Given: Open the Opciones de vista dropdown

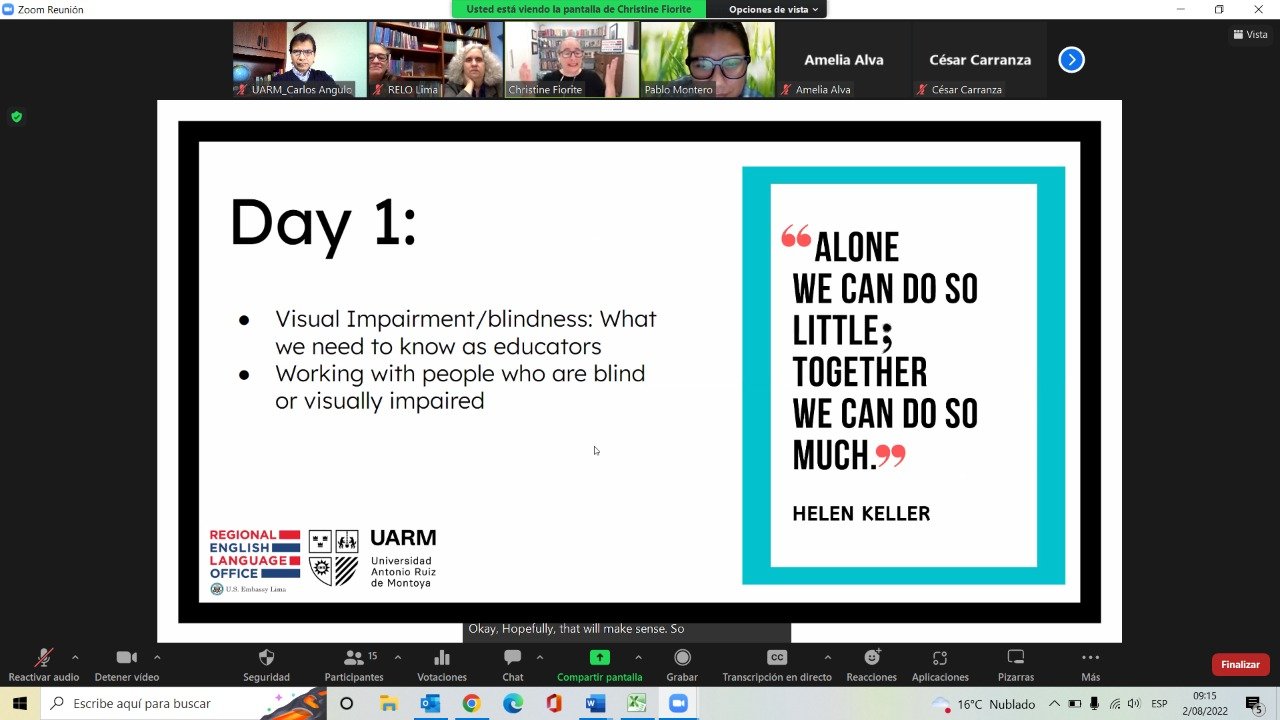Looking at the screenshot, I should 773,9.
